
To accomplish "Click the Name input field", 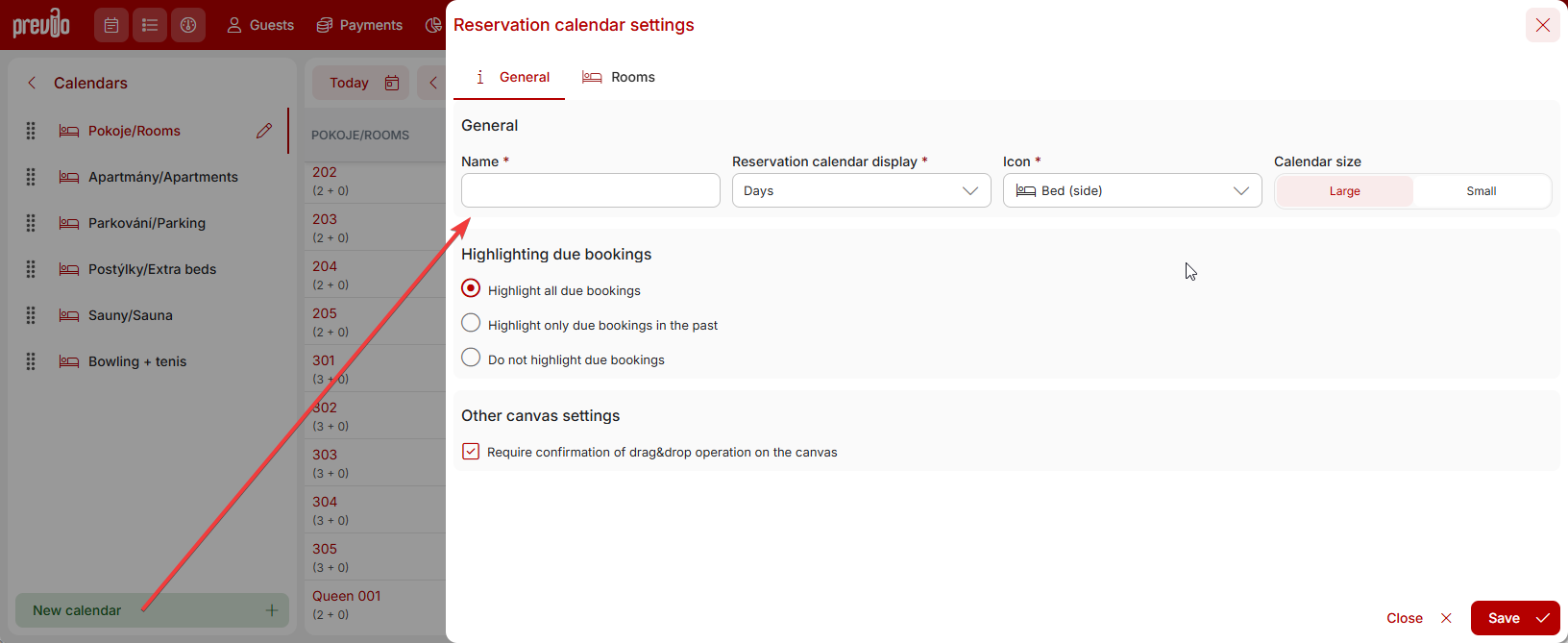I will coord(590,190).
